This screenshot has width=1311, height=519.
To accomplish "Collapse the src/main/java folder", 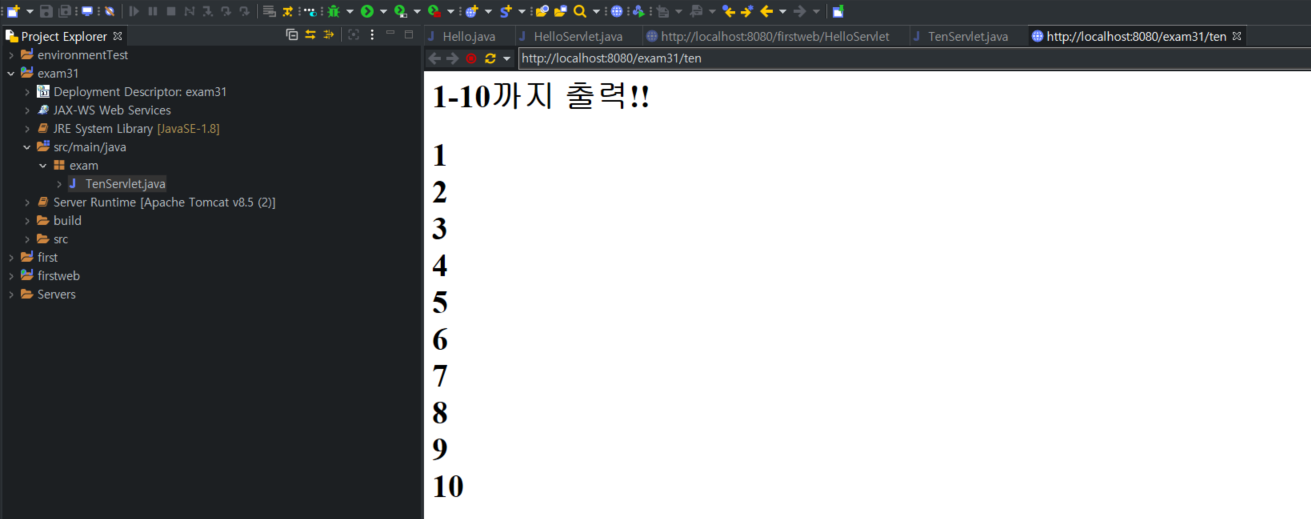I will coord(27,147).
